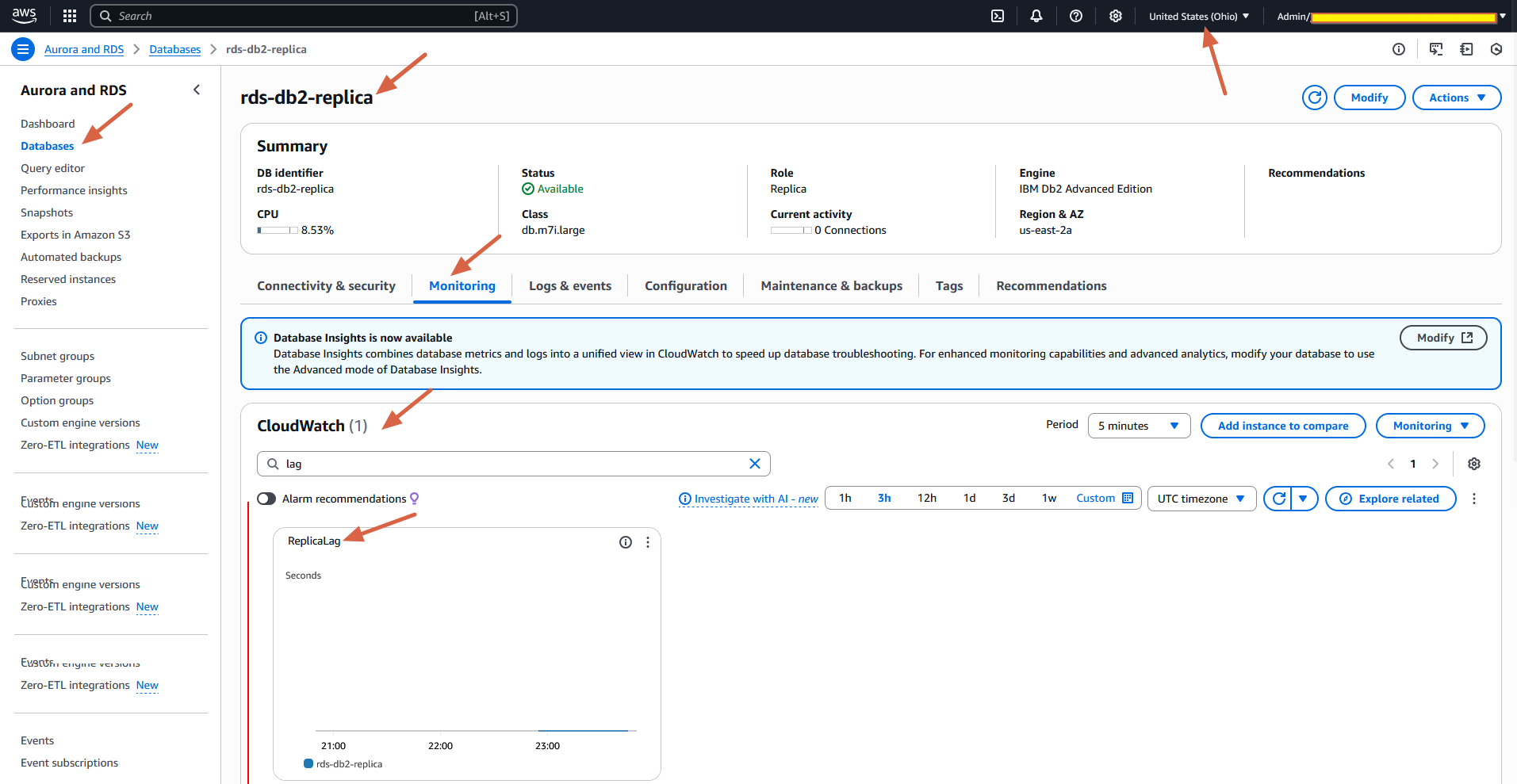Focus the CloudWatch metrics filter field

(x=513, y=464)
